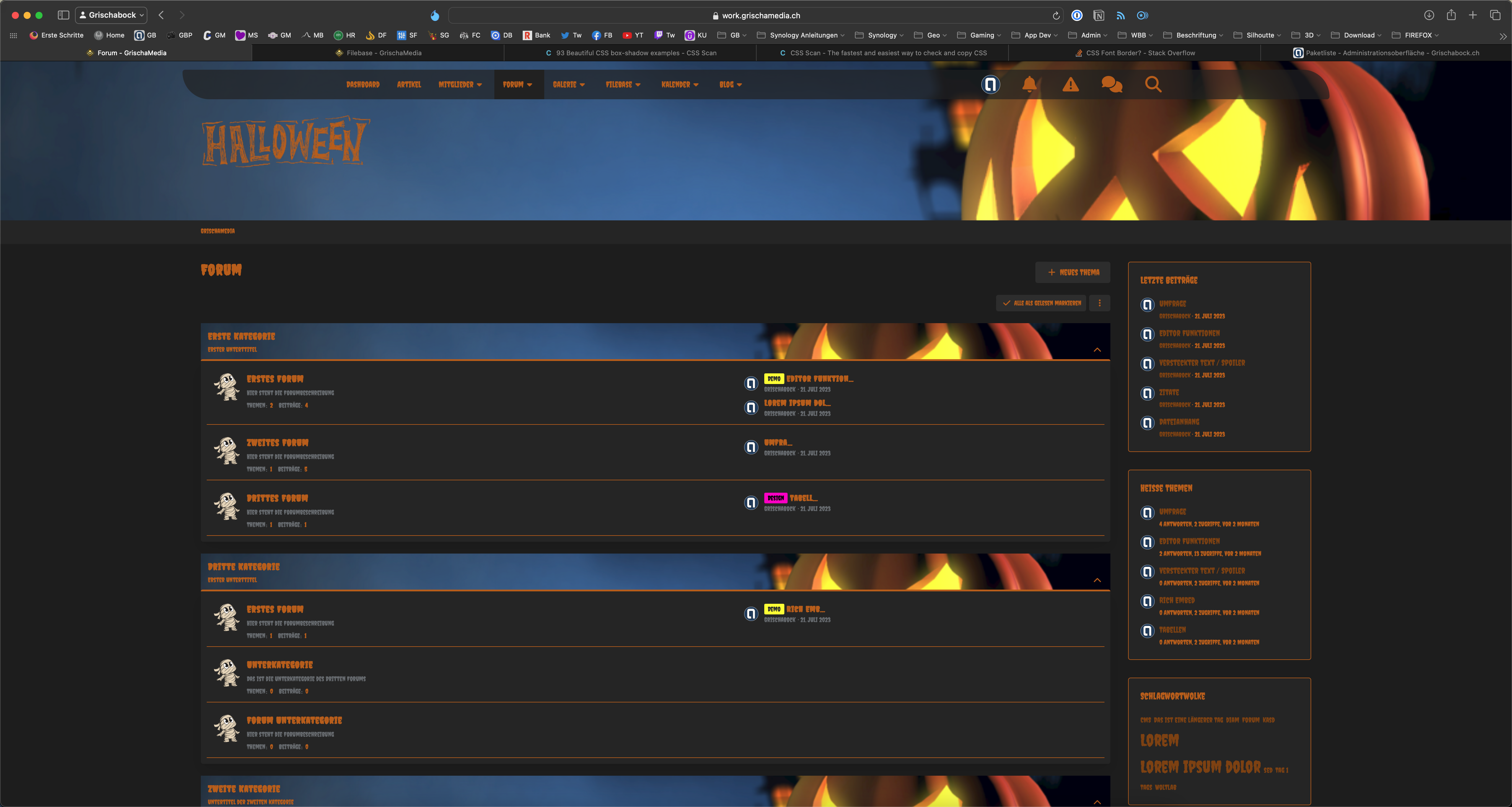Expand the Galerie navigation dropdown

point(568,85)
